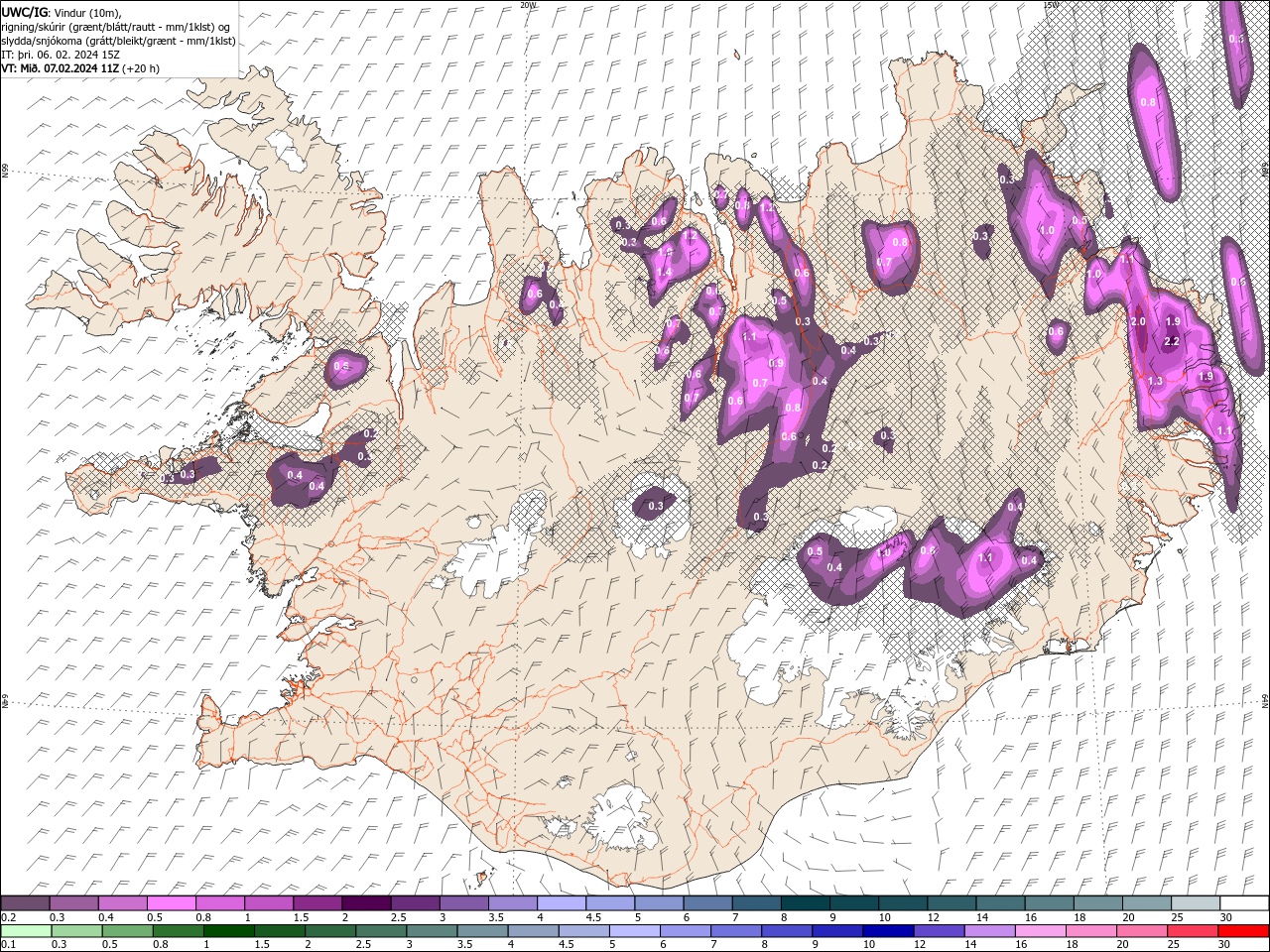The width and height of the screenshot is (1270, 952).
Task: Click upper legend swatch between 20 and 25
Action: (1147, 903)
